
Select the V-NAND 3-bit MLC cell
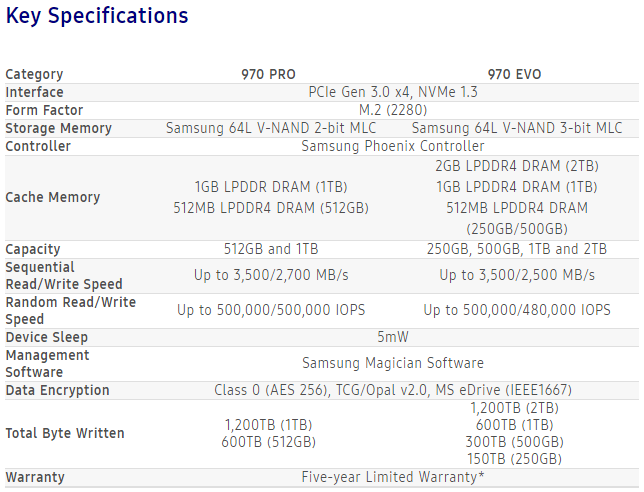coord(517,128)
